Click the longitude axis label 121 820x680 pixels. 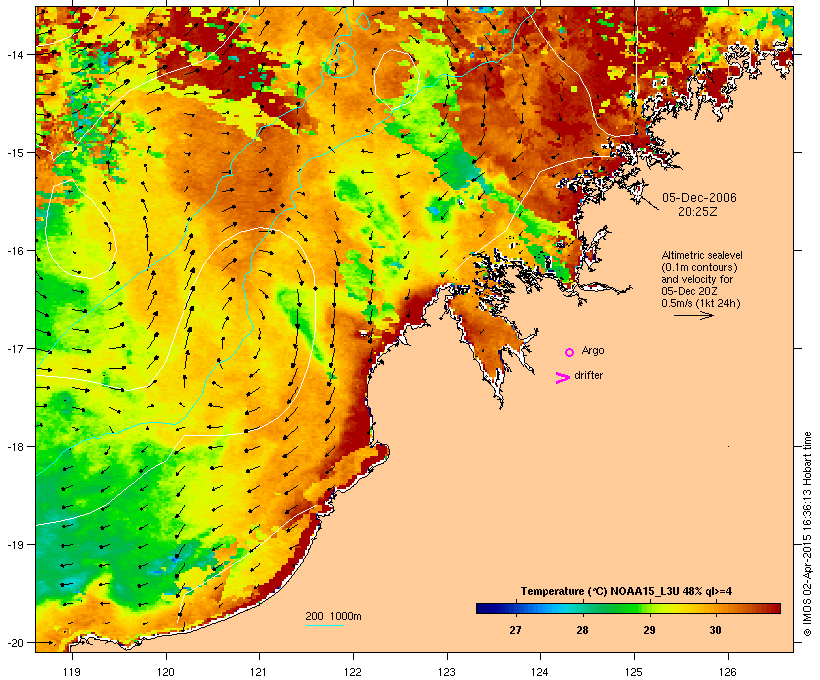click(259, 672)
